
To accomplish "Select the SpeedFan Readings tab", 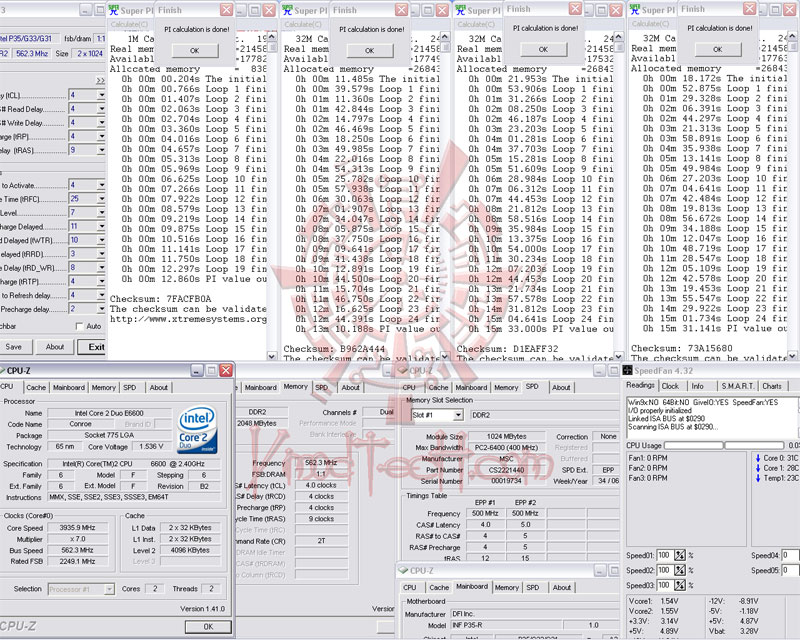I will pyautogui.click(x=640, y=385).
